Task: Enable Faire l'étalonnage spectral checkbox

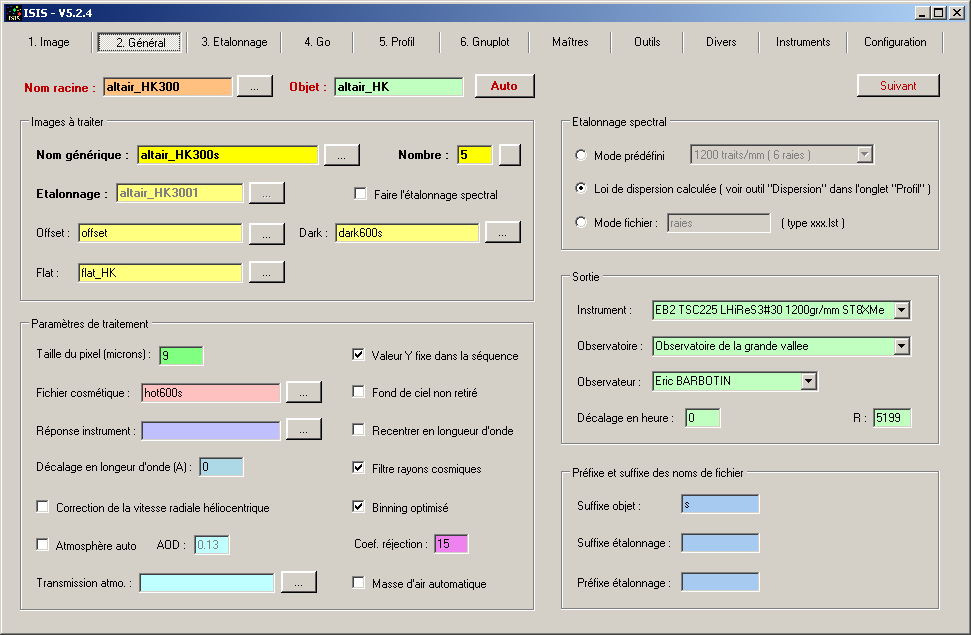Action: click(x=361, y=194)
